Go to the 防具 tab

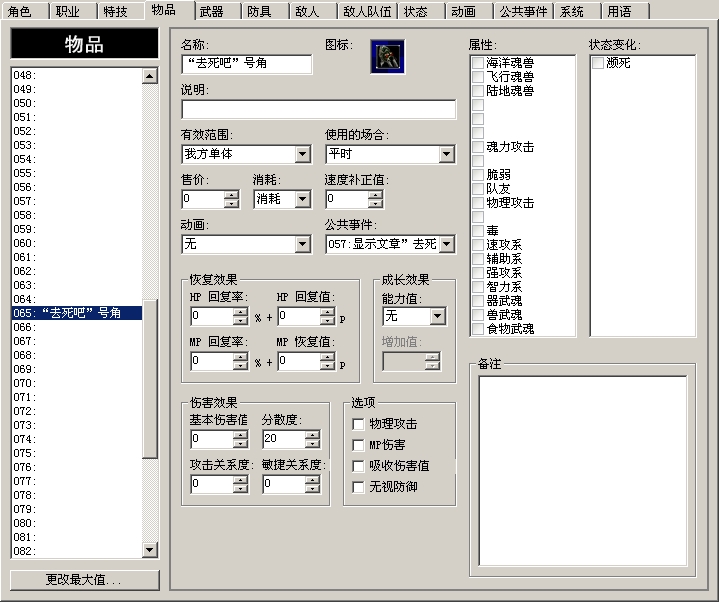[260, 11]
